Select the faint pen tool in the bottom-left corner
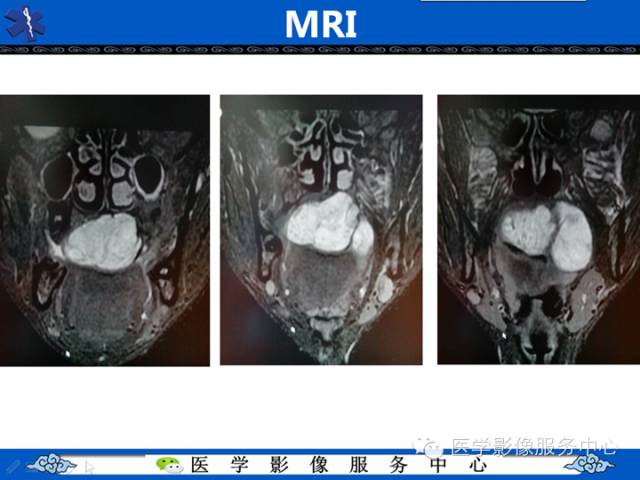This screenshot has width=640, height=480. tap(11, 466)
